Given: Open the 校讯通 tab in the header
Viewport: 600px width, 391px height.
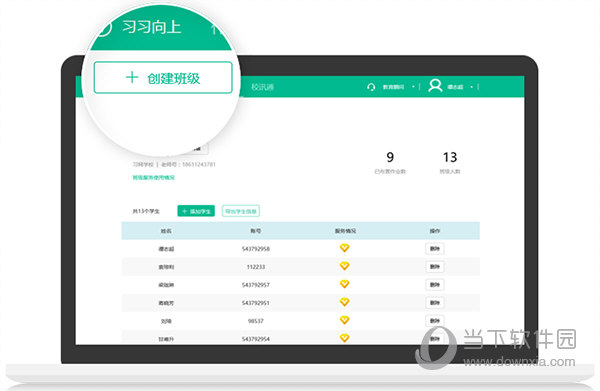Looking at the screenshot, I should tap(262, 87).
